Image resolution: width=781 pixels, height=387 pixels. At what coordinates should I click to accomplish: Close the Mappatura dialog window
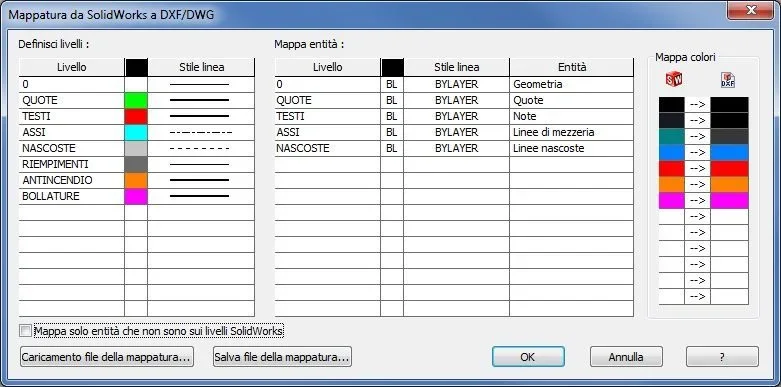click(x=750, y=10)
